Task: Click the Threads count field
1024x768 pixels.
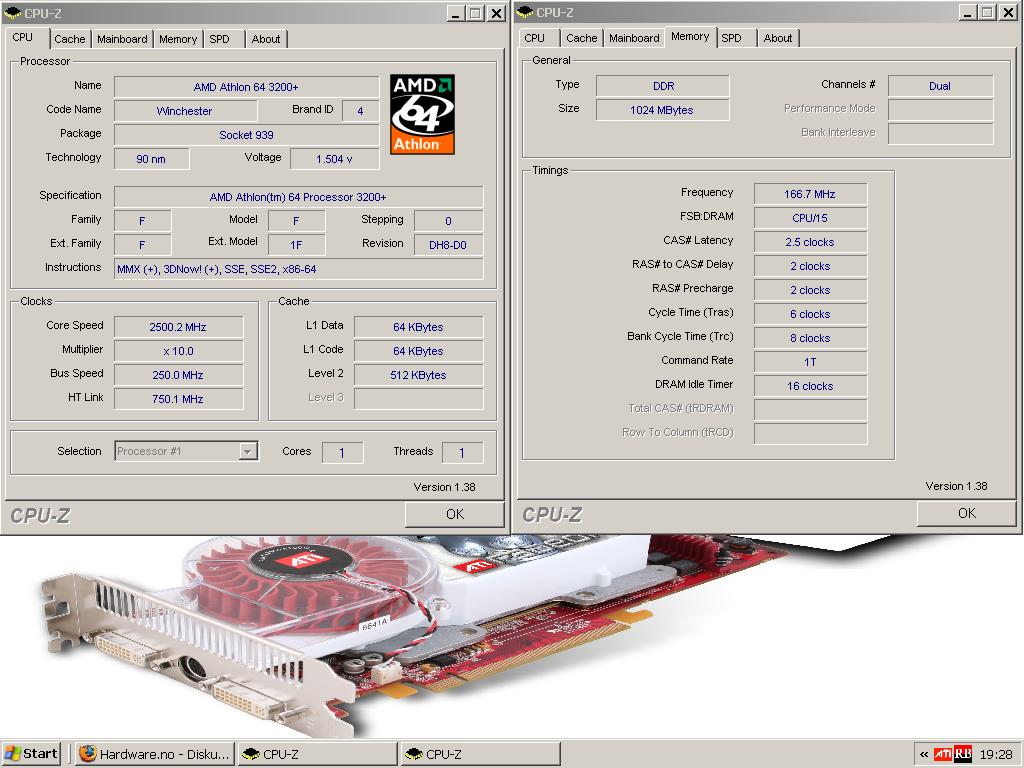Action: click(462, 453)
